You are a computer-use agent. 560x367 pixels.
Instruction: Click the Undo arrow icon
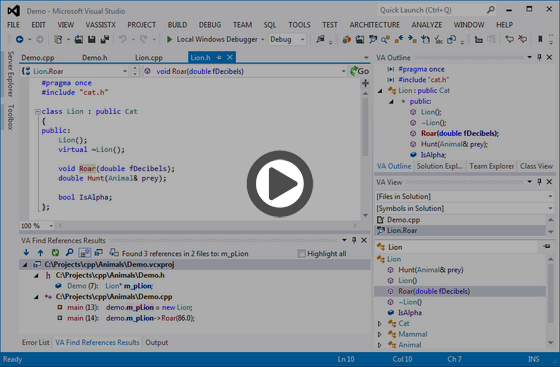click(x=122, y=39)
